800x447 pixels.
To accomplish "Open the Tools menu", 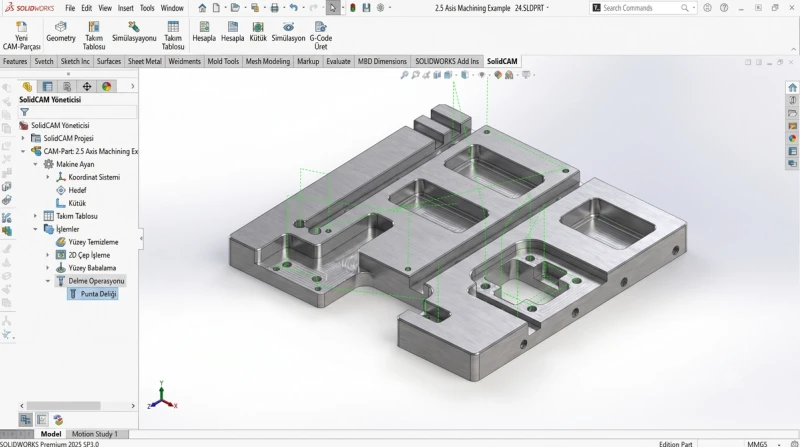I will pos(147,8).
